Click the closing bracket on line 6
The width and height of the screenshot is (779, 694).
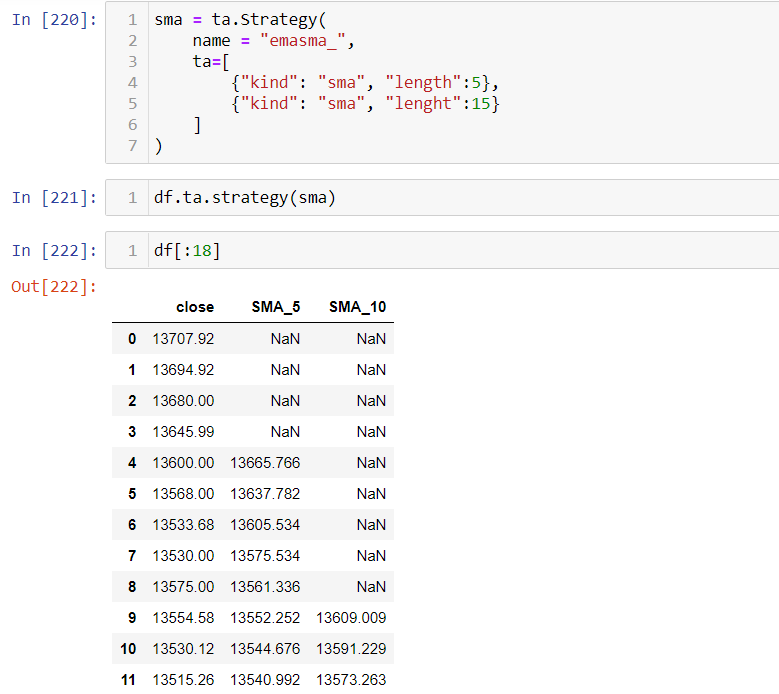tap(197, 125)
